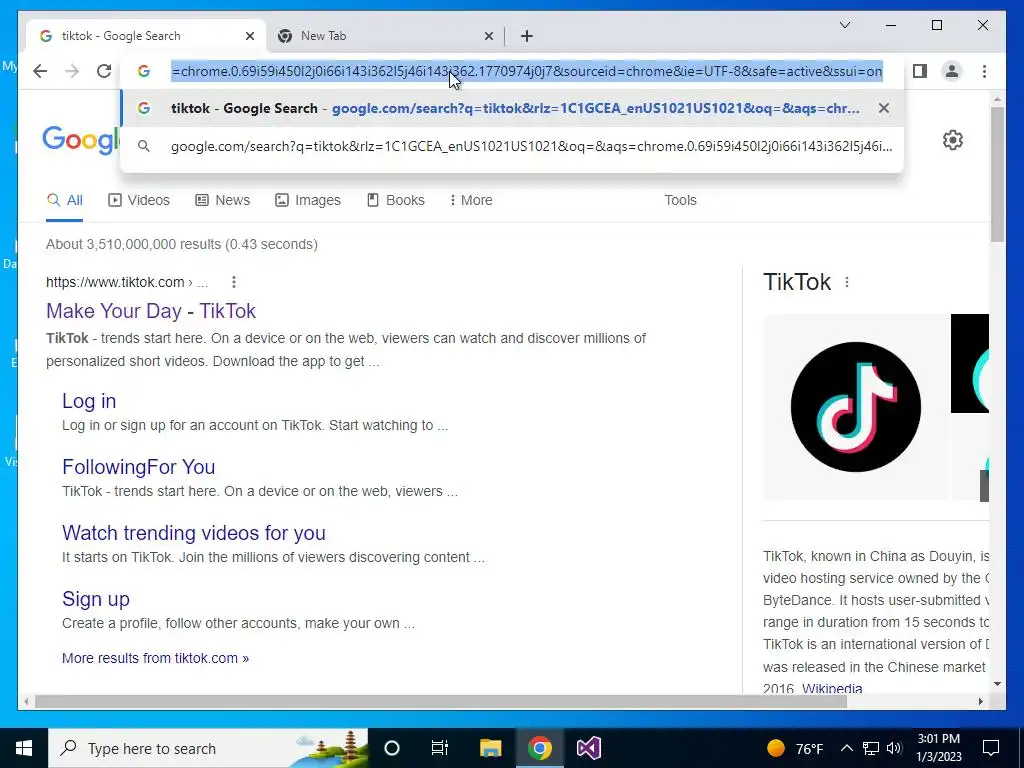Toggle the Chrome side panel icon
This screenshot has height=768, width=1024.
(x=920, y=71)
